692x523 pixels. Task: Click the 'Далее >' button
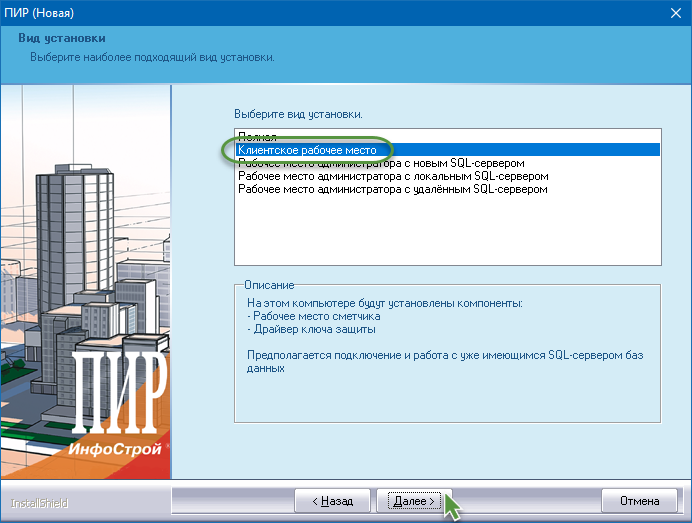414,501
